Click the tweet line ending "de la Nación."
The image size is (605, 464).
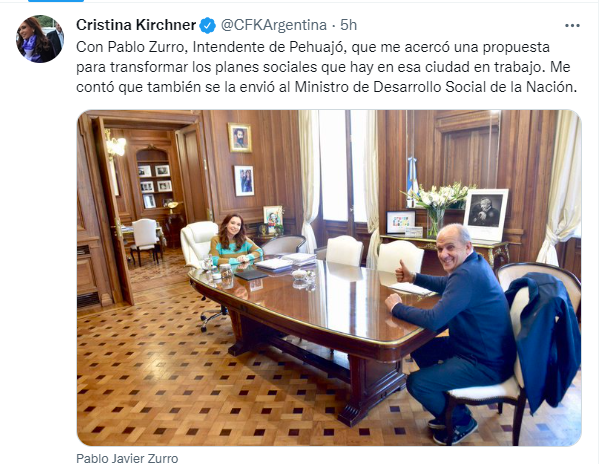pos(326,87)
